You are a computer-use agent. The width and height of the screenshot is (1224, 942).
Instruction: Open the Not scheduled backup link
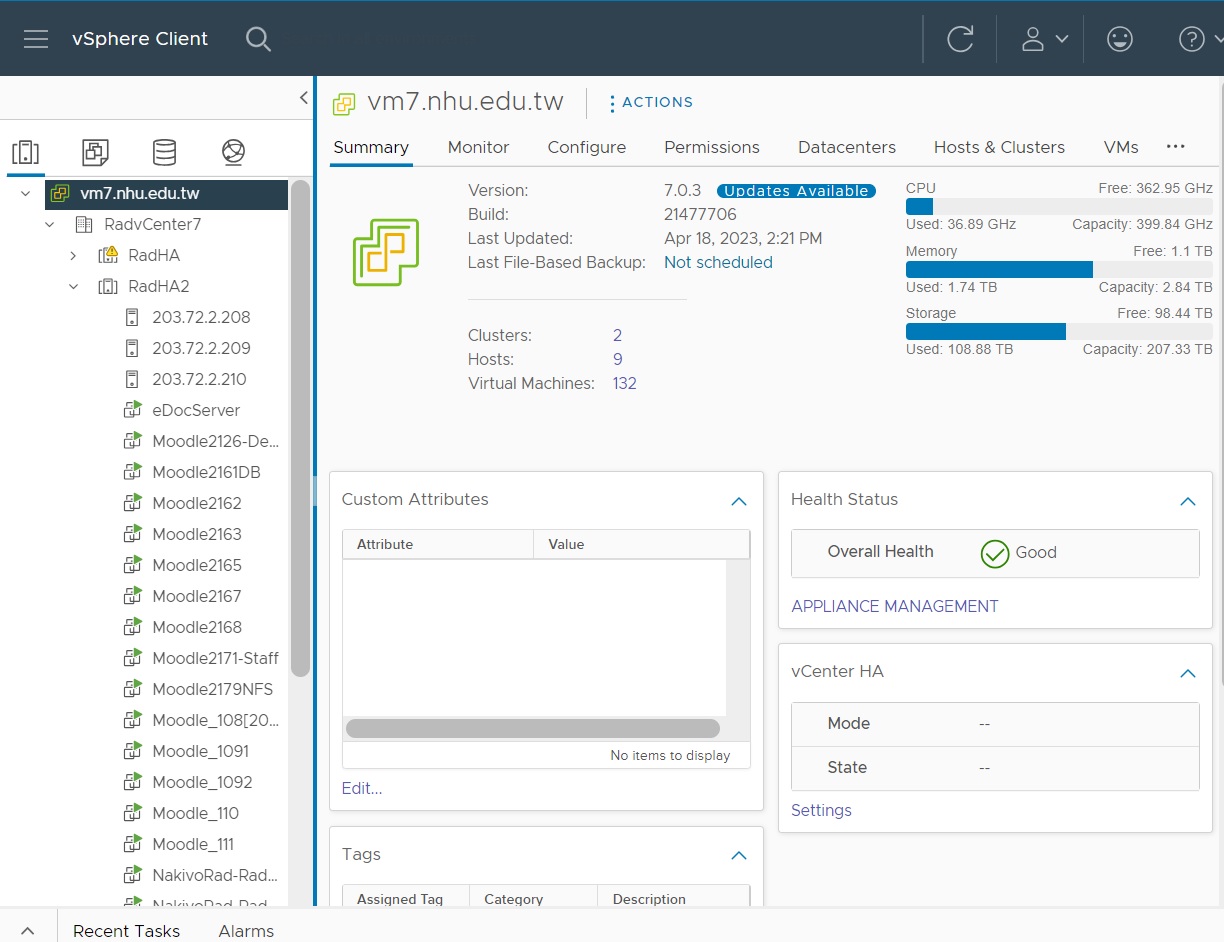pyautogui.click(x=718, y=262)
